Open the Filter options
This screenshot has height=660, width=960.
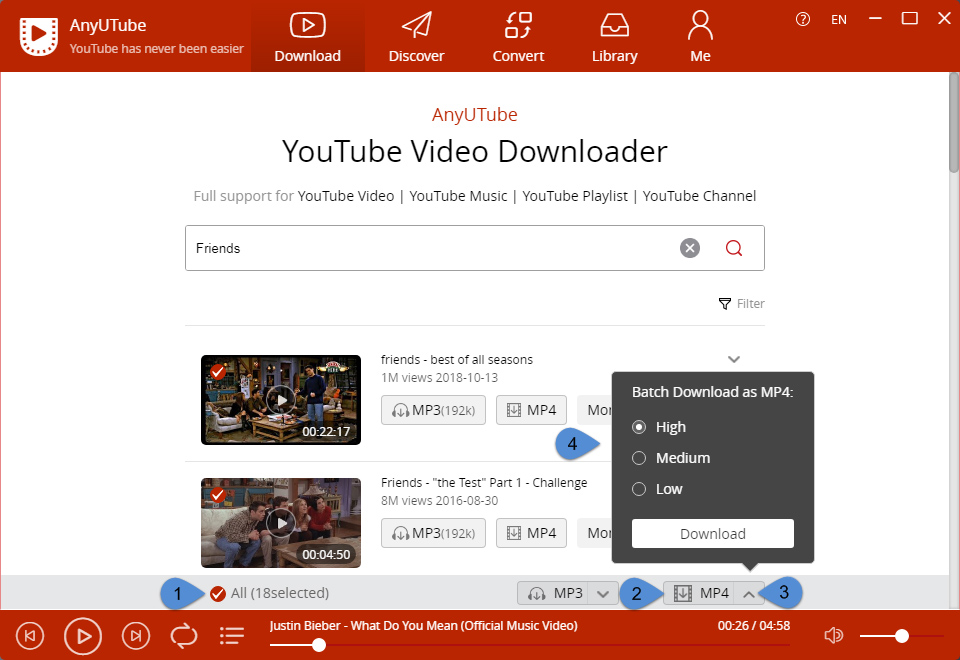(741, 304)
